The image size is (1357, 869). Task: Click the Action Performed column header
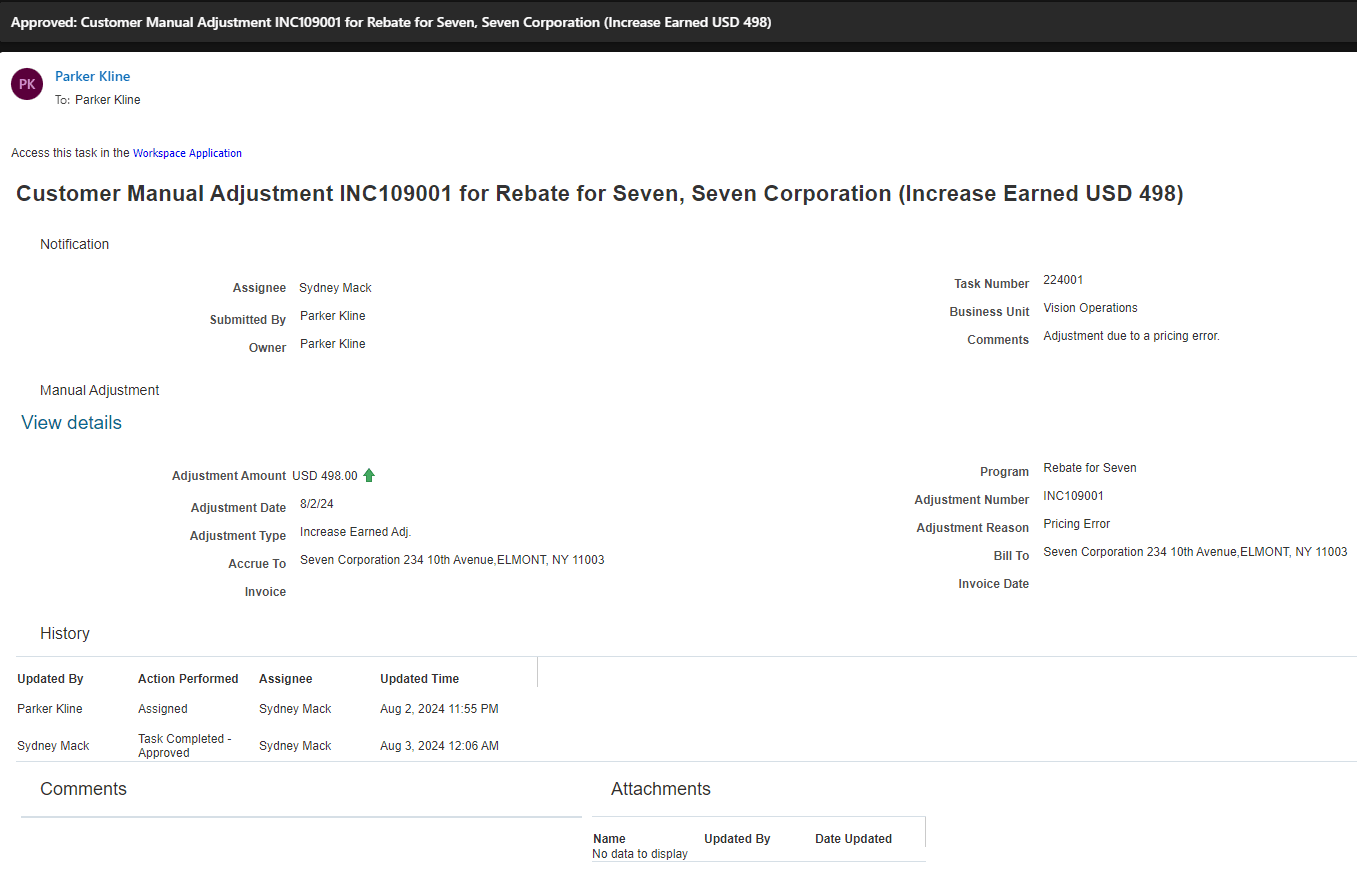[x=188, y=679]
